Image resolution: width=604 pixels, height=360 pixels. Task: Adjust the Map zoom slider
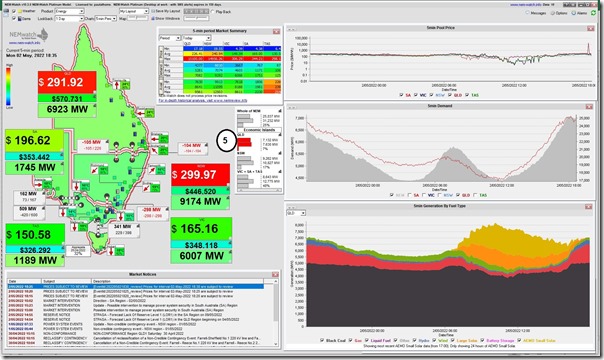point(138,18)
